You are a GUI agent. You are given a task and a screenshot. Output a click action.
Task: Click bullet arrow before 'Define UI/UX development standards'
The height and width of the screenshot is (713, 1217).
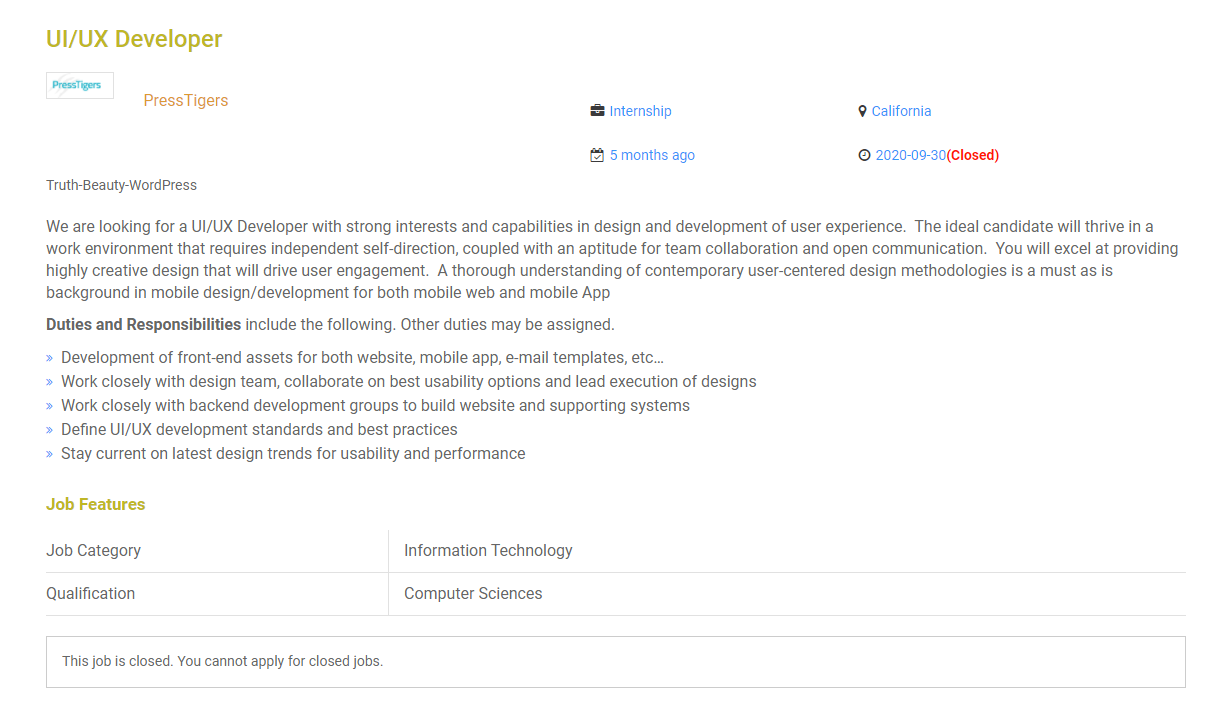(x=50, y=430)
